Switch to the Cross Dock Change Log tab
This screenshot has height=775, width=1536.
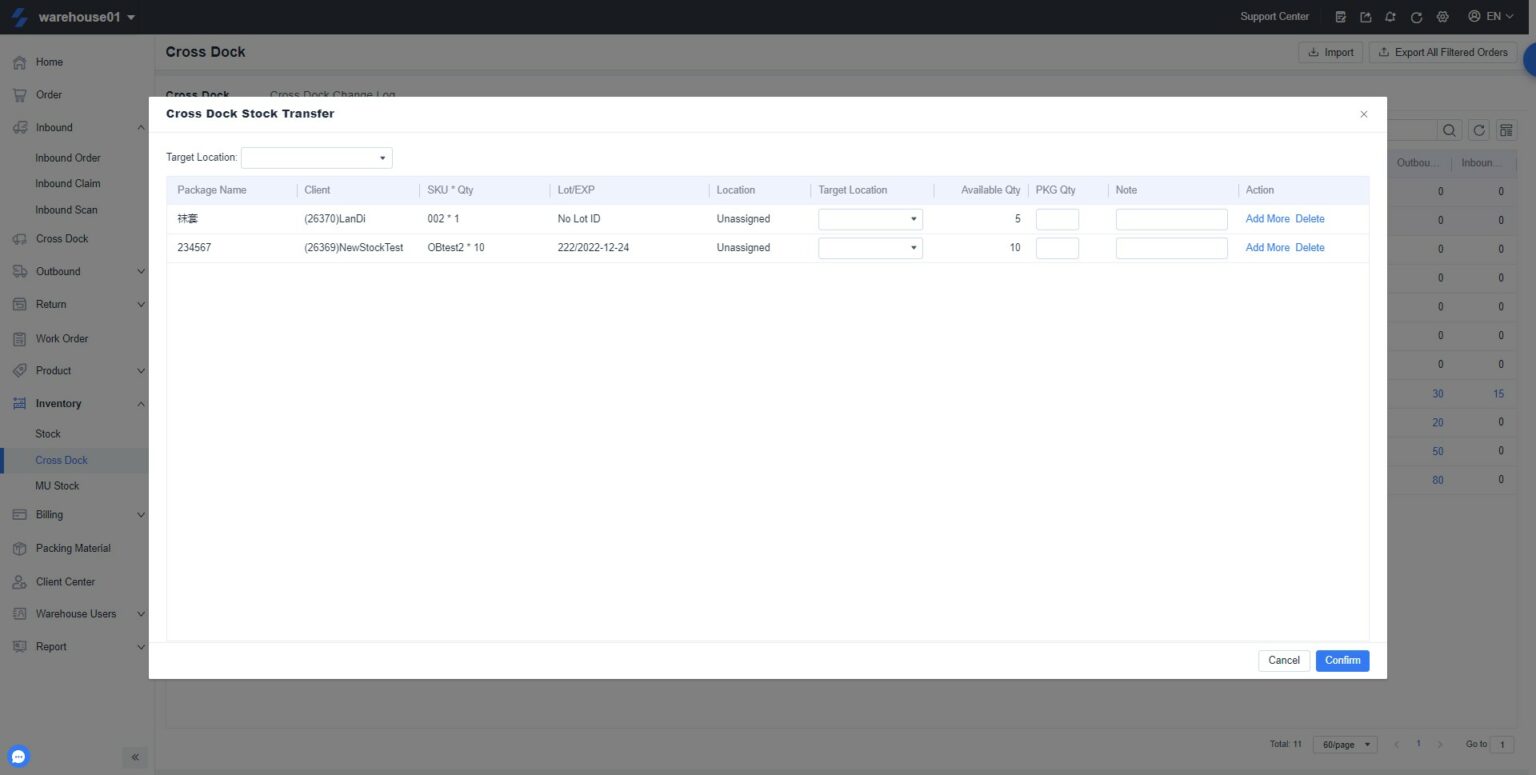click(x=333, y=94)
